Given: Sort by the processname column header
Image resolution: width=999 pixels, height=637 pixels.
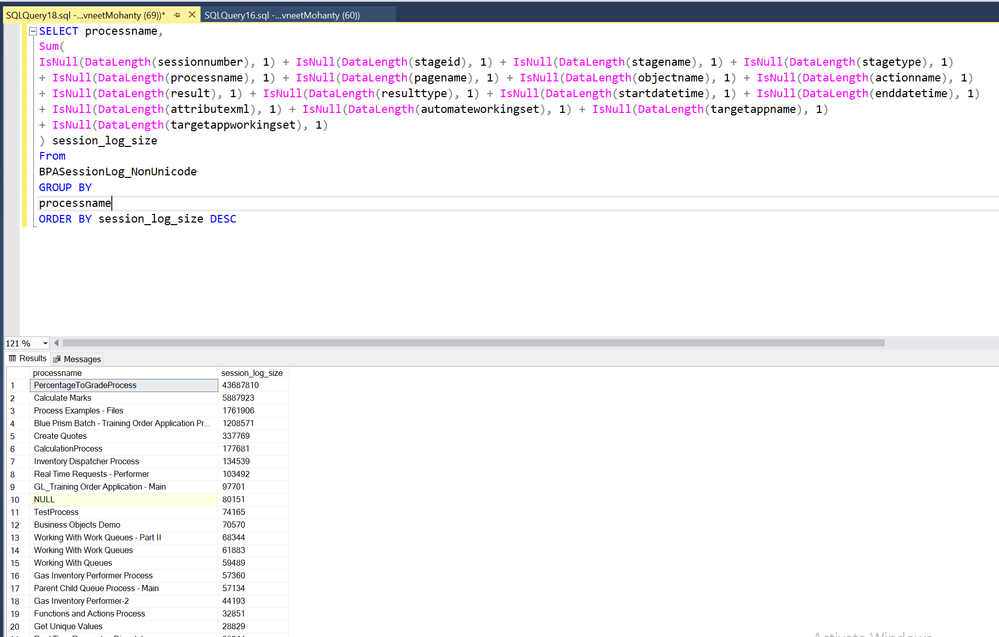Looking at the screenshot, I should point(124,373).
